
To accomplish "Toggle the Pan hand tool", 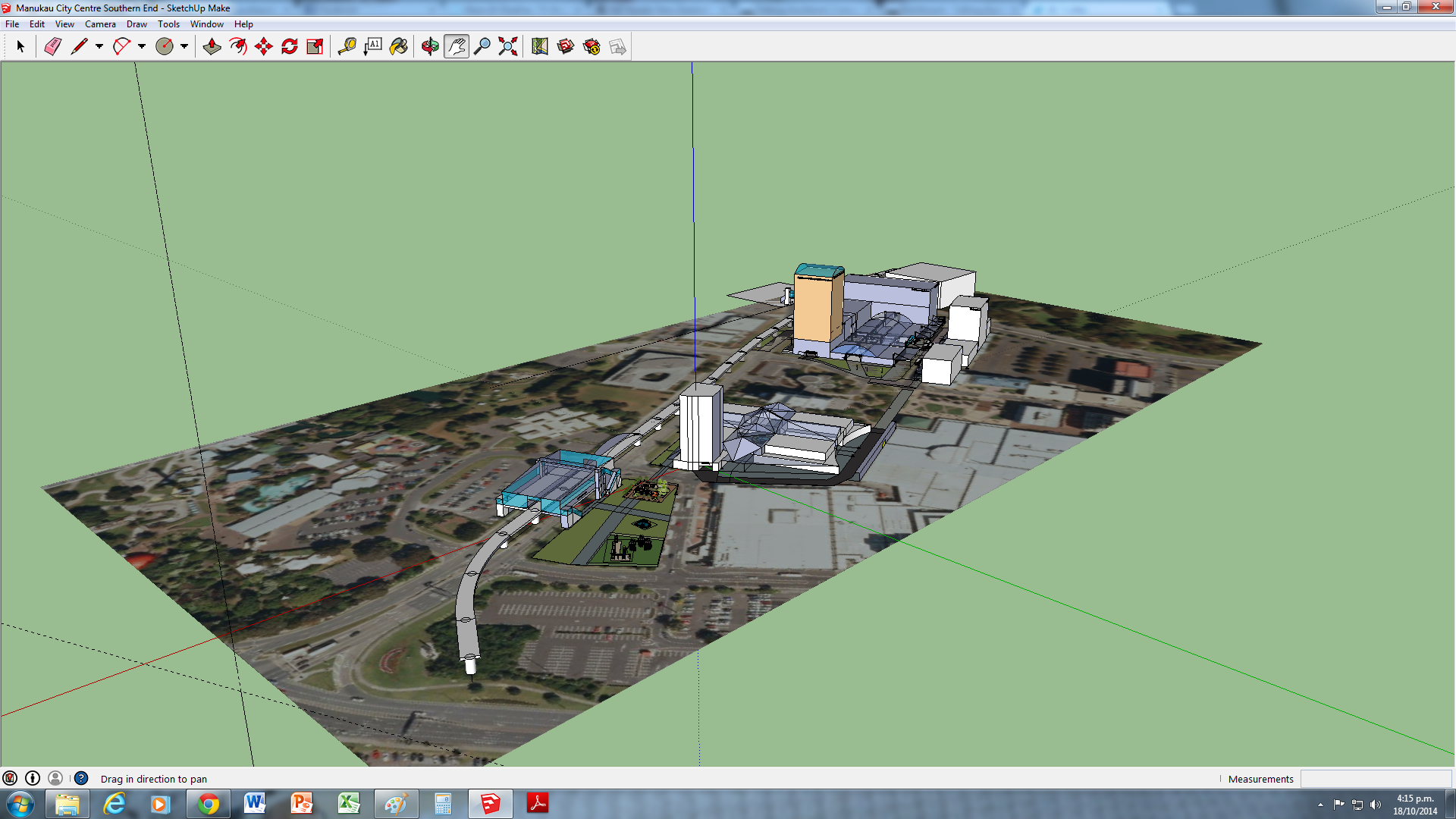I will click(x=457, y=47).
